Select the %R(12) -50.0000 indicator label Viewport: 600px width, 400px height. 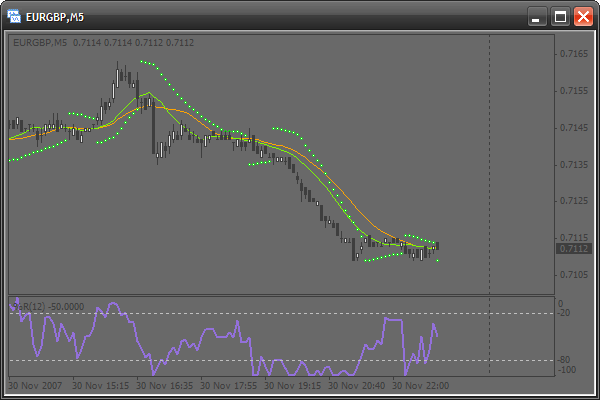point(49,307)
